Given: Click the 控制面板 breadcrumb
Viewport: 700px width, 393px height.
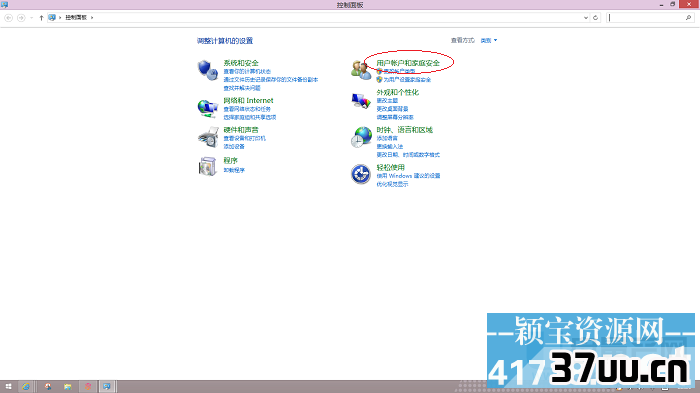Looking at the screenshot, I should point(76,17).
